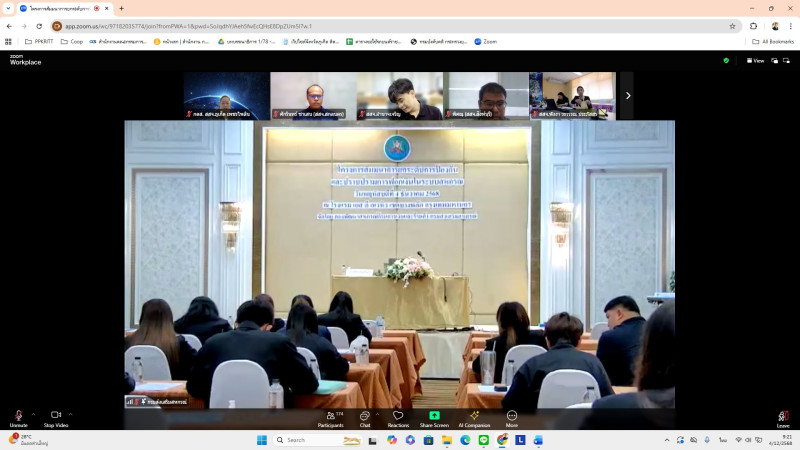Screen dimensions: 800x450
Task: Toggle Stop Video camera button
Action: 56,416
